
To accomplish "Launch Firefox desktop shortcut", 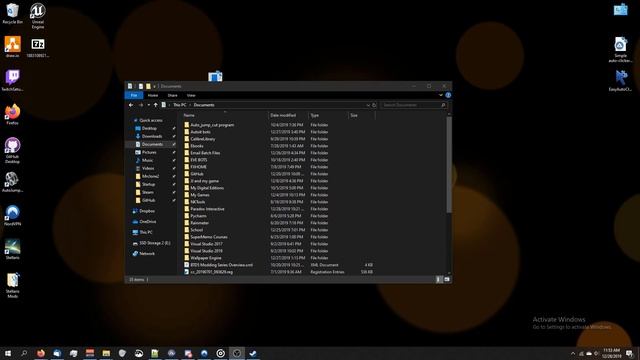I will tap(12, 114).
